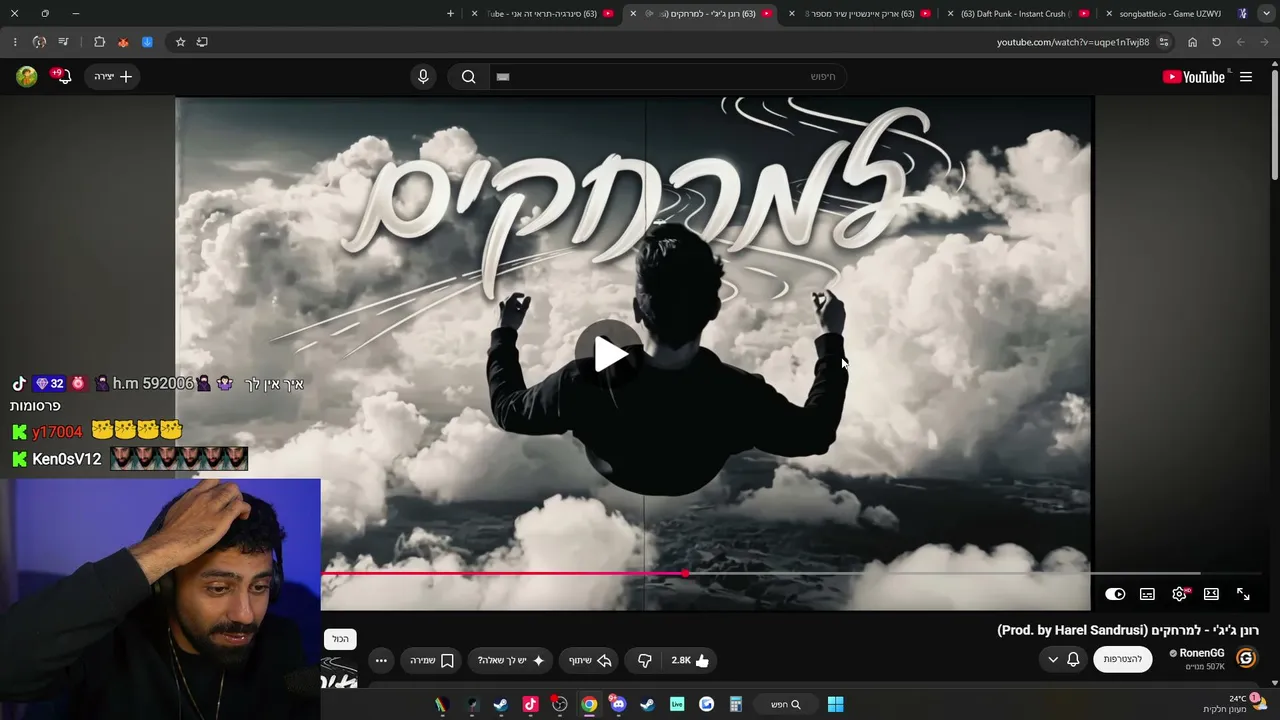This screenshot has height=720, width=1280.
Task: Share the video via the שיתוף button
Action: (590, 660)
